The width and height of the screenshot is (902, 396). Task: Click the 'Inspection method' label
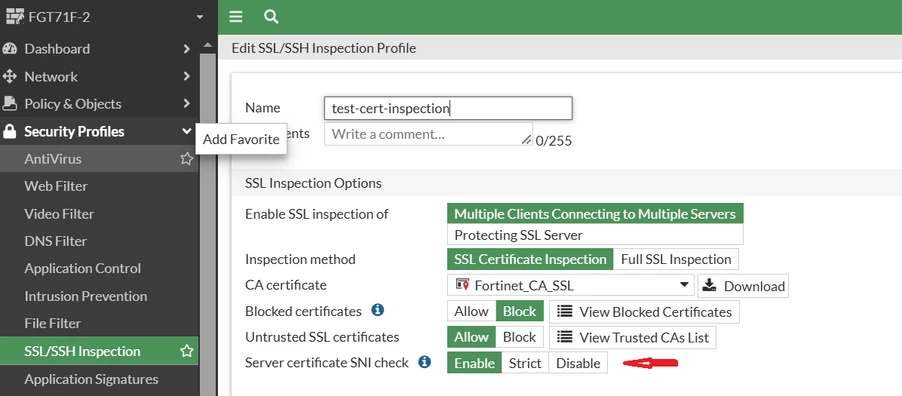[x=300, y=259]
